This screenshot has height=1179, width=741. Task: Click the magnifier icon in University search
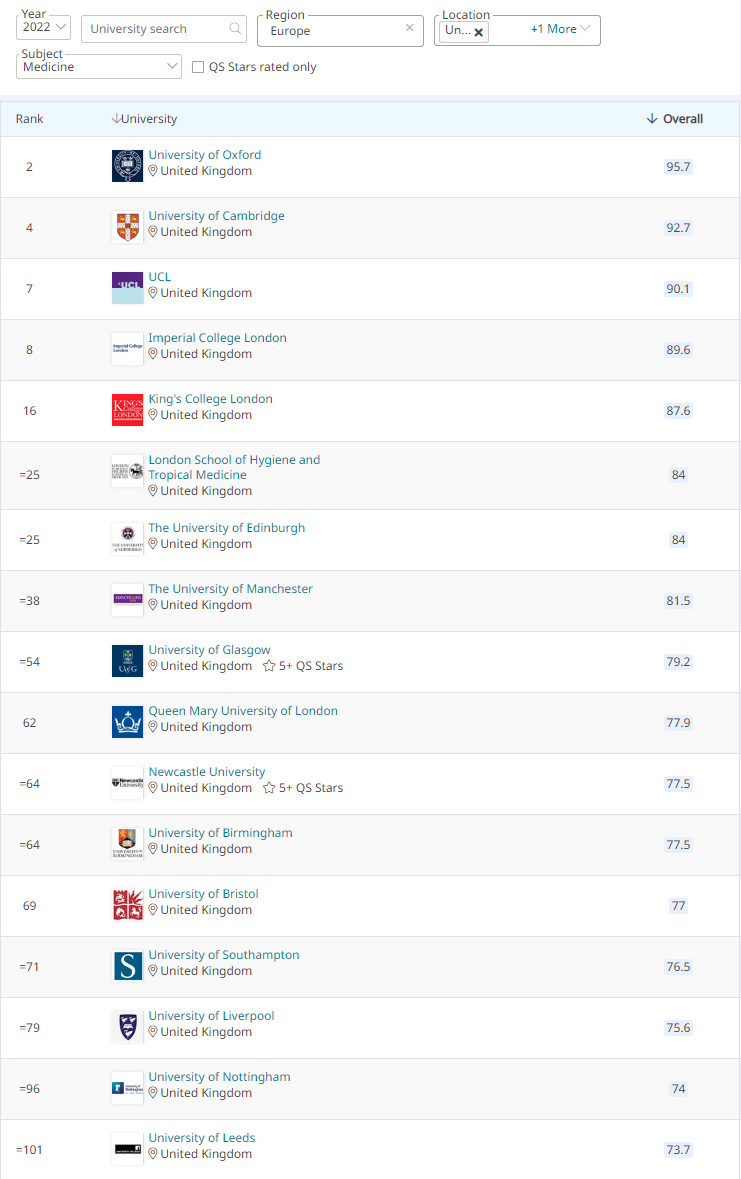(236, 29)
